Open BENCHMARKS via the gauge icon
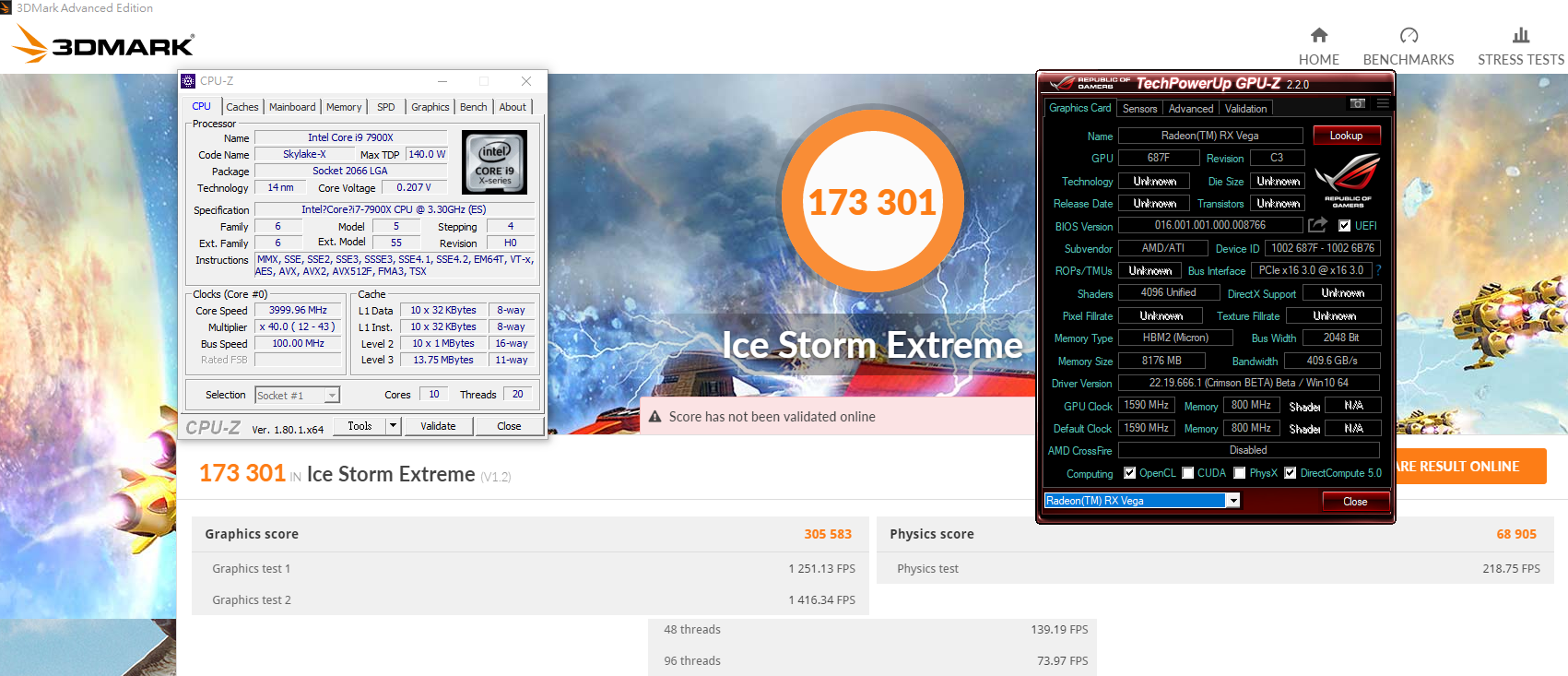Viewport: 1568px width, 676px height. point(1409,35)
